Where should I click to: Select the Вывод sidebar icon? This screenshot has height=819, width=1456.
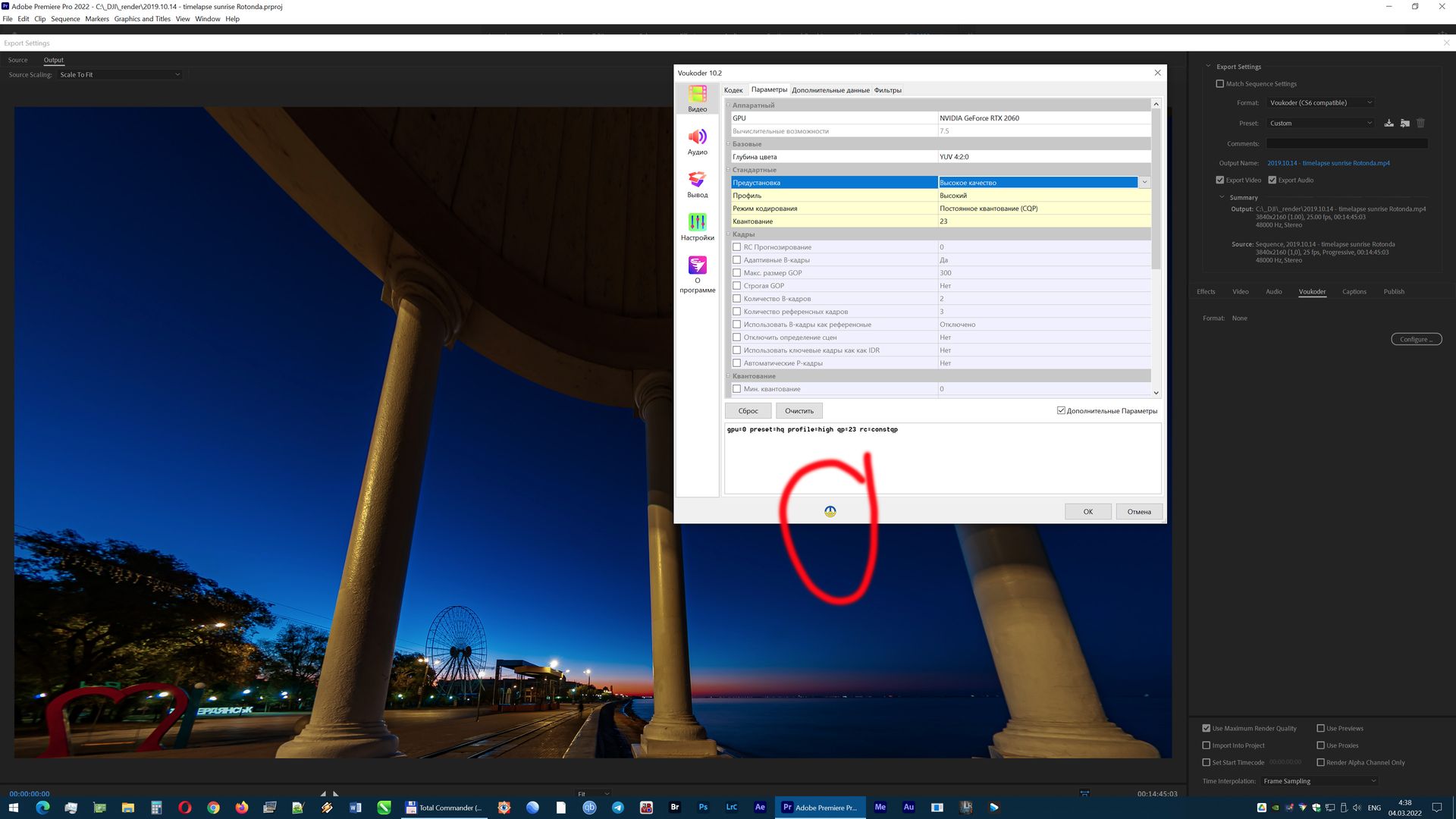click(x=697, y=184)
